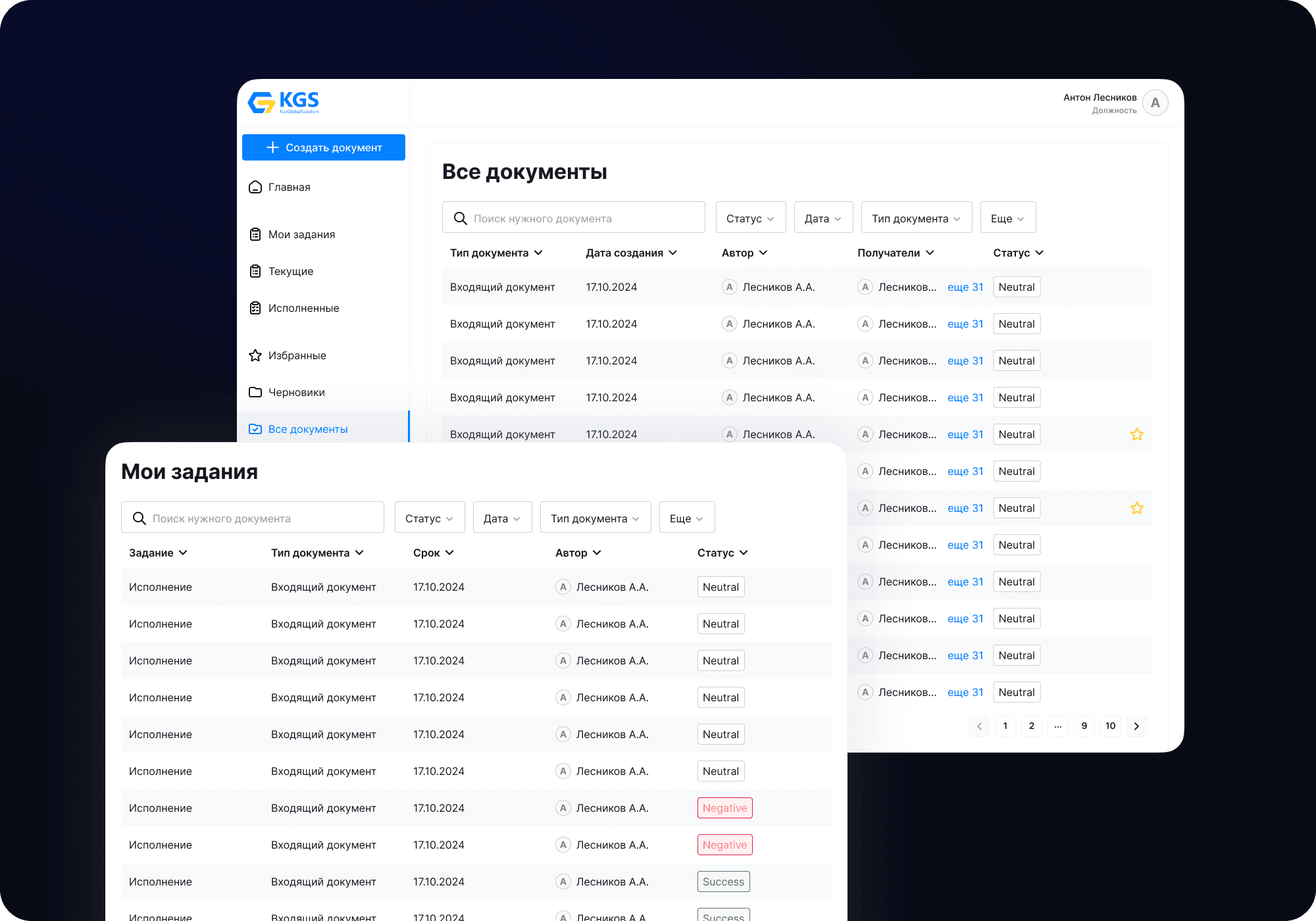Click the KGS logo icon
Screen dimensions: 1316x921
[261, 103]
